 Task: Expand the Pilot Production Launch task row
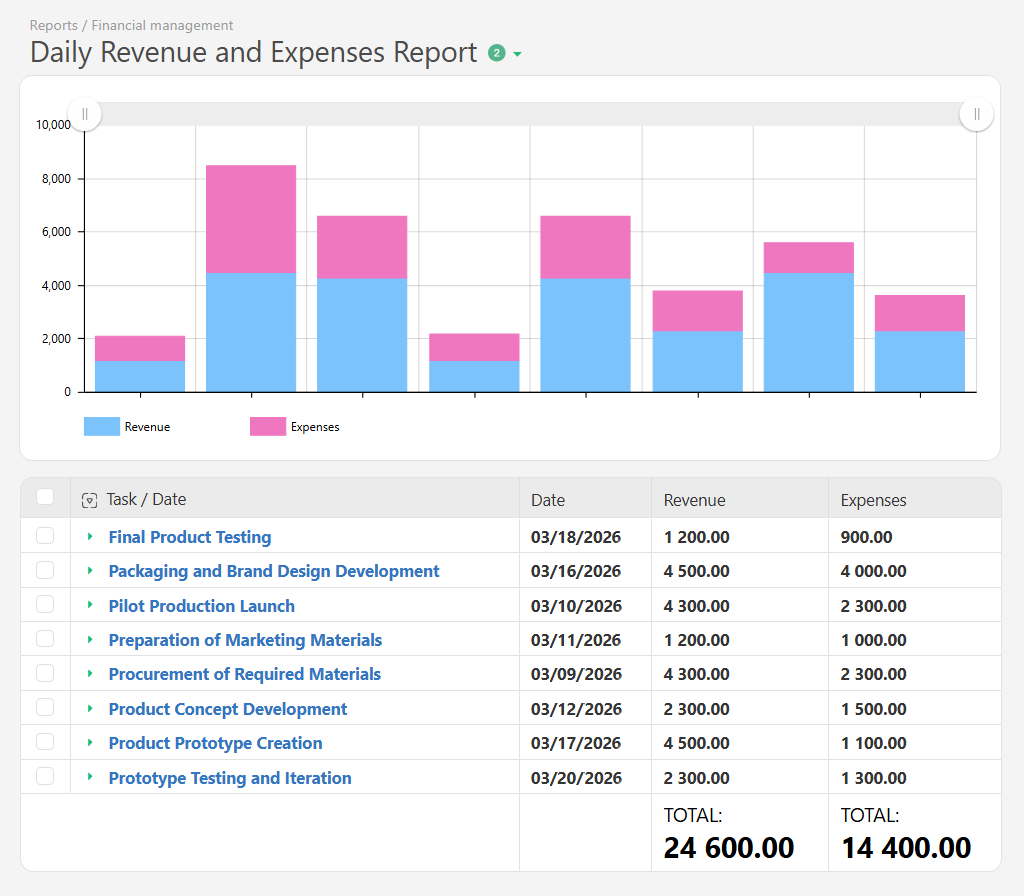click(91, 605)
